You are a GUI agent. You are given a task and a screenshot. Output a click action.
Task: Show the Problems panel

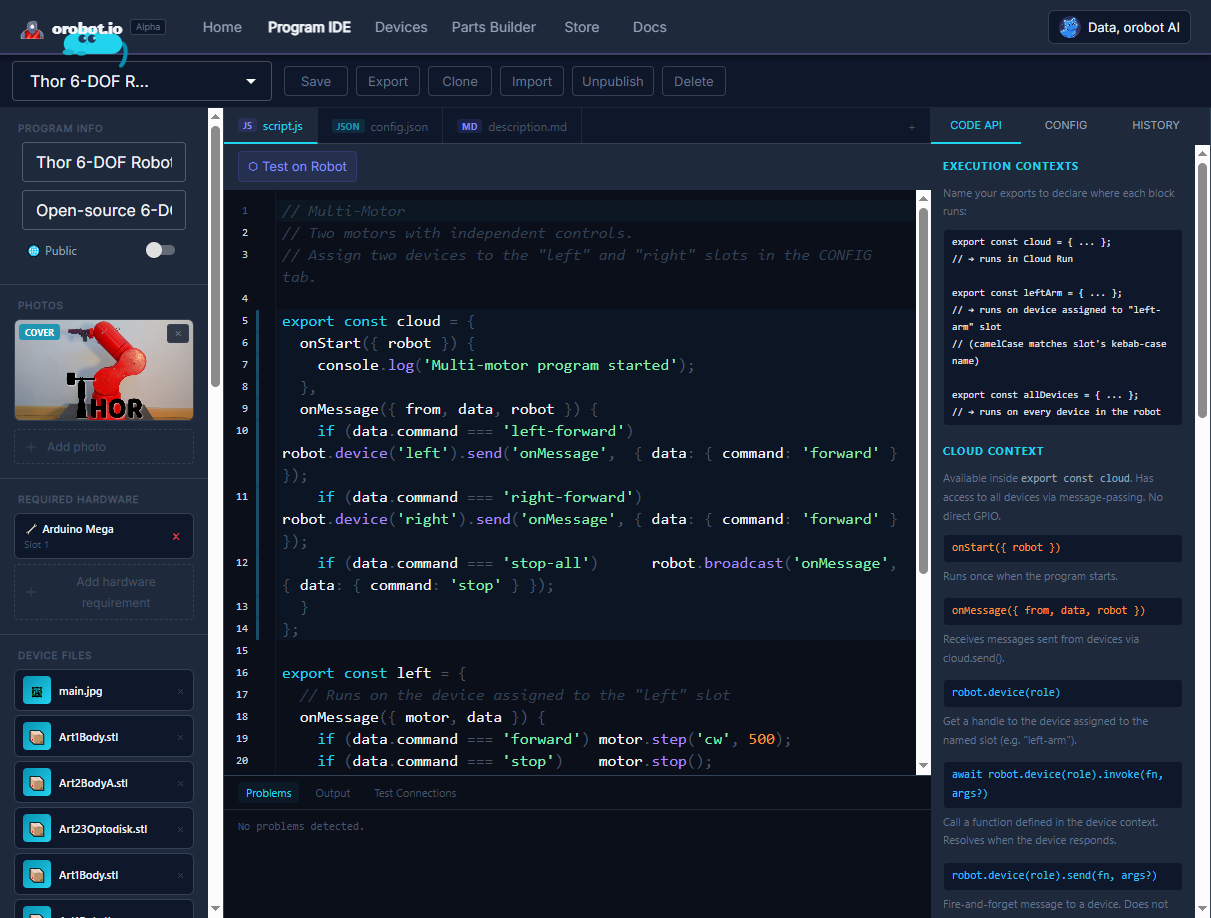tap(269, 793)
